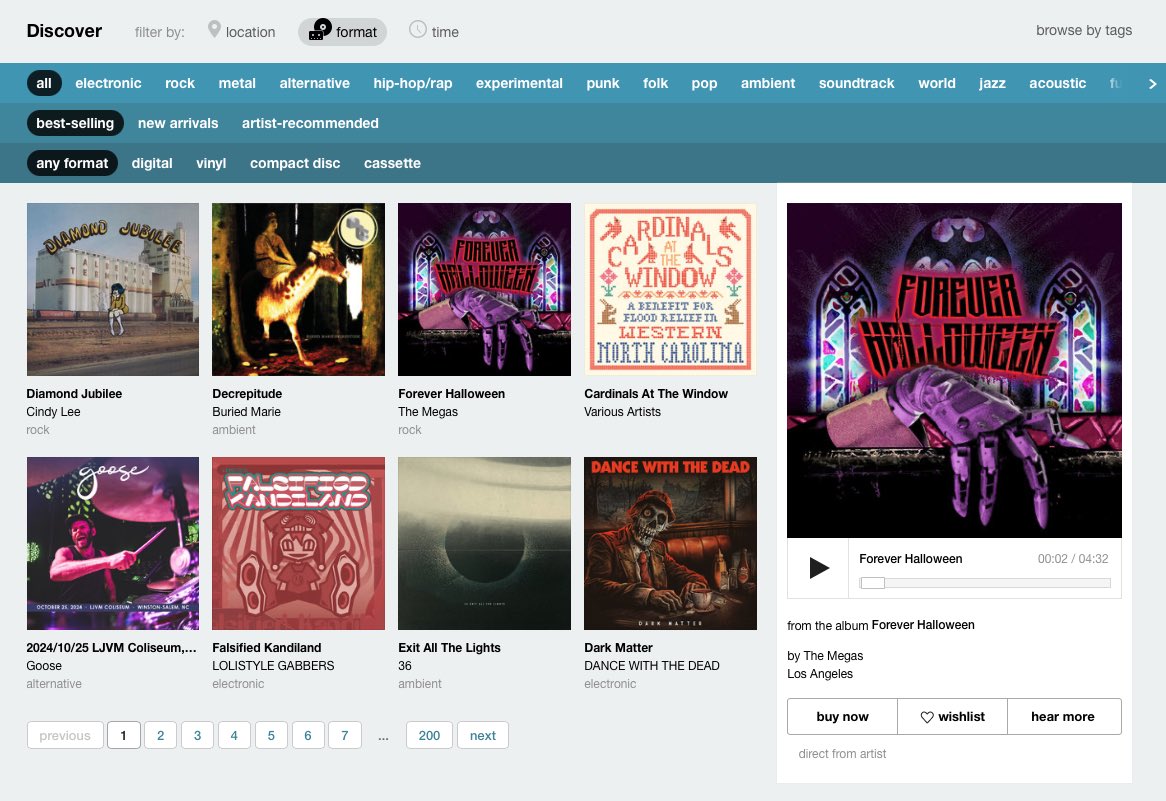Click previous page arrow control
Image resolution: width=1166 pixels, height=801 pixels.
click(x=64, y=735)
